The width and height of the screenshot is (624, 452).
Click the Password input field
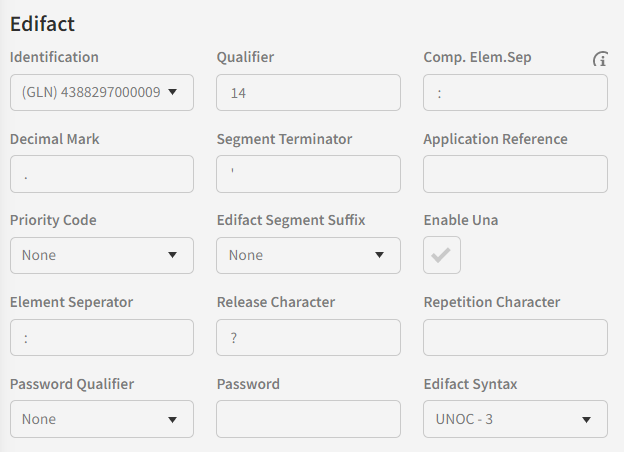coord(308,420)
